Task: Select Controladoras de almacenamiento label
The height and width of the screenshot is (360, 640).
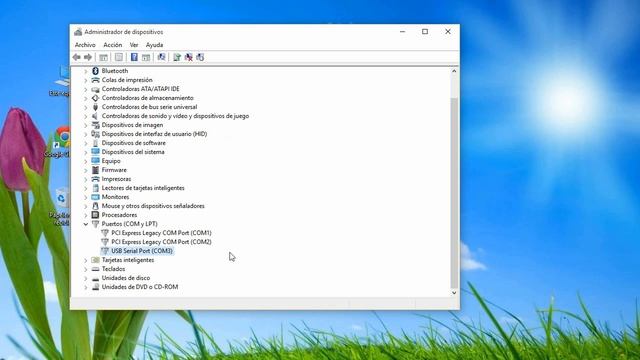Action: click(147, 98)
